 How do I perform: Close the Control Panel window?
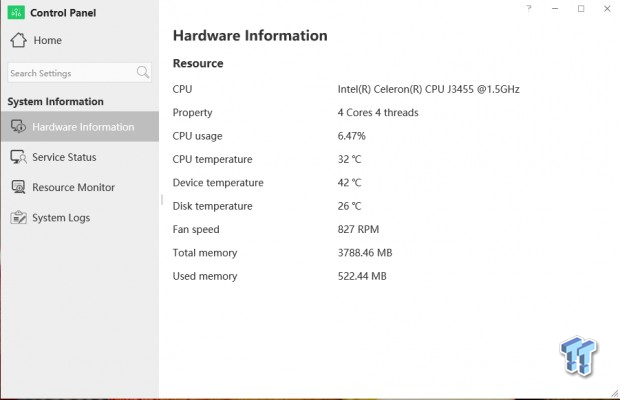(607, 8)
